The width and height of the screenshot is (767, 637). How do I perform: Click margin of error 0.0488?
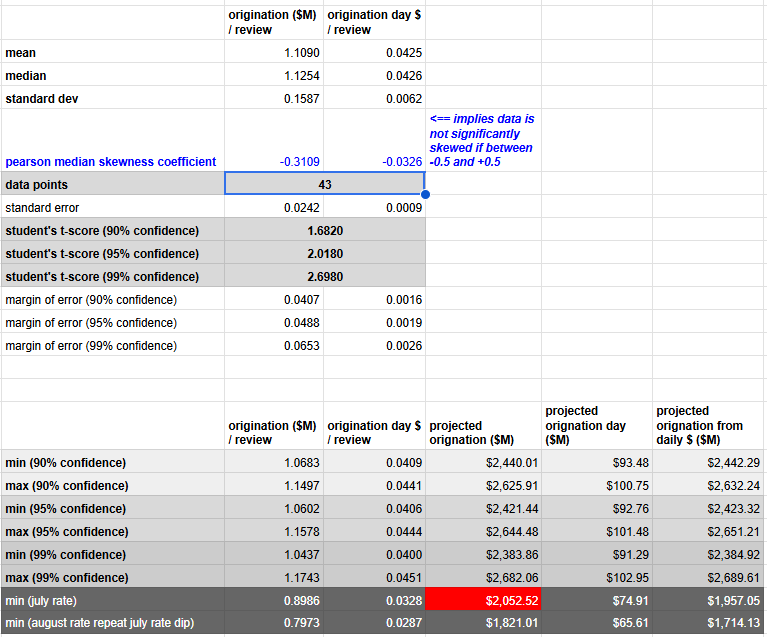[301, 322]
